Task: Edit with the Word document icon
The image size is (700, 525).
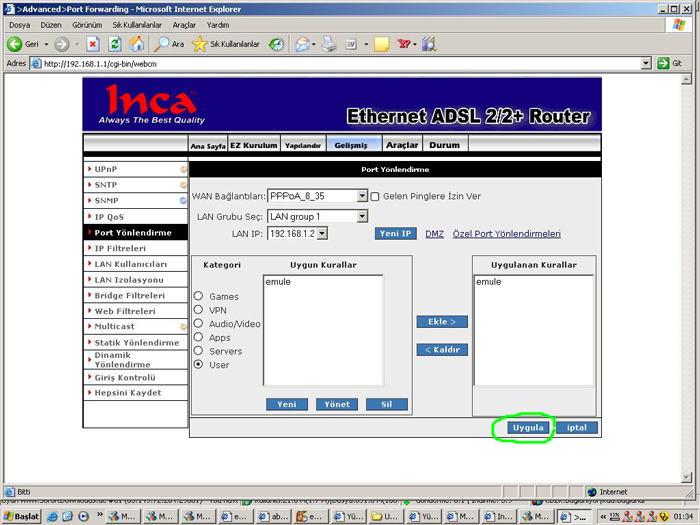Action: [351, 44]
